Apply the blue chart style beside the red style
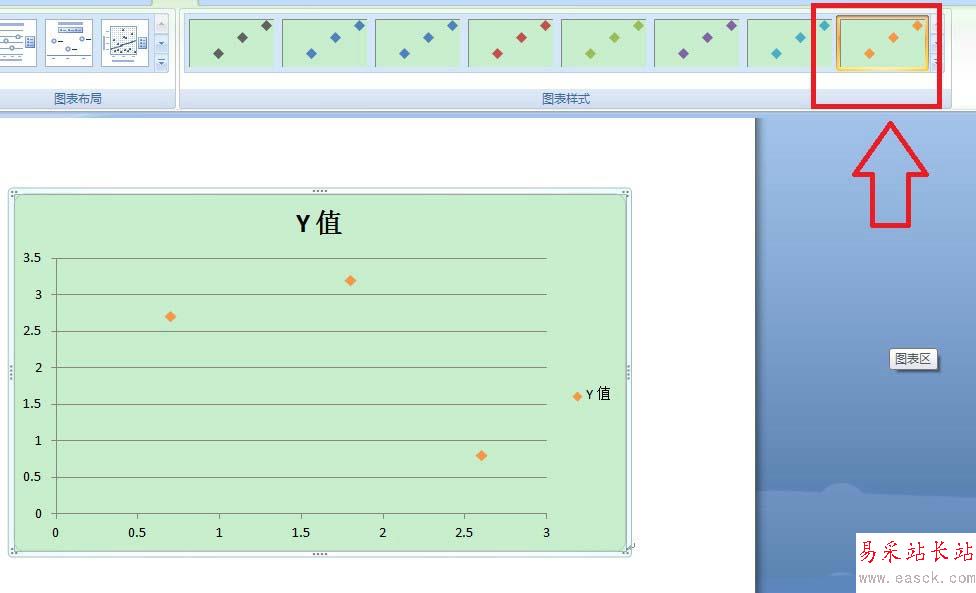Viewport: 976px width, 593px height. click(x=417, y=42)
